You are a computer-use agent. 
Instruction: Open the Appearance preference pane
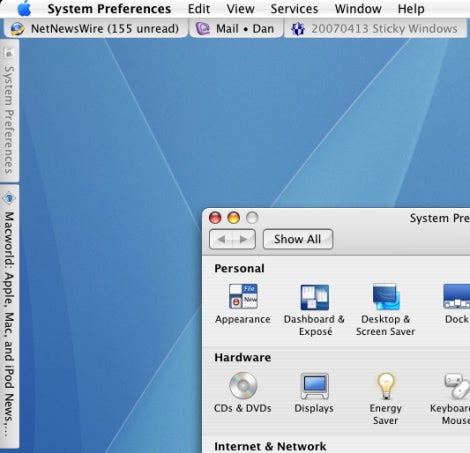243,304
